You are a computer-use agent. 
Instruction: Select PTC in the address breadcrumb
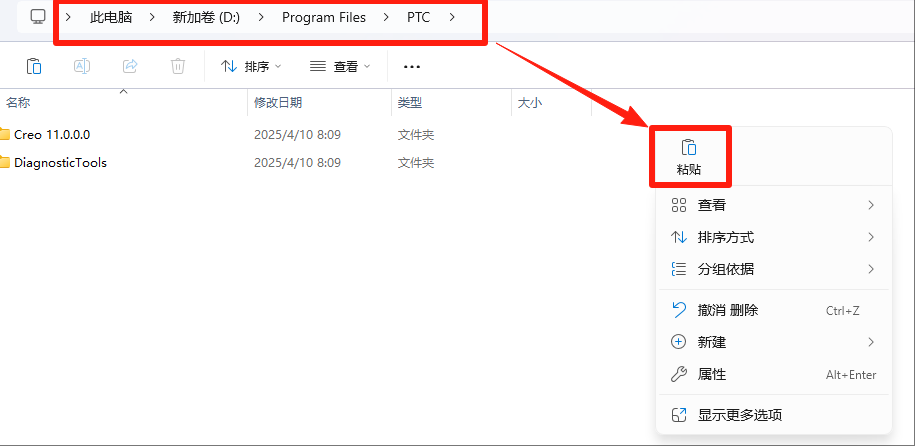[418, 18]
